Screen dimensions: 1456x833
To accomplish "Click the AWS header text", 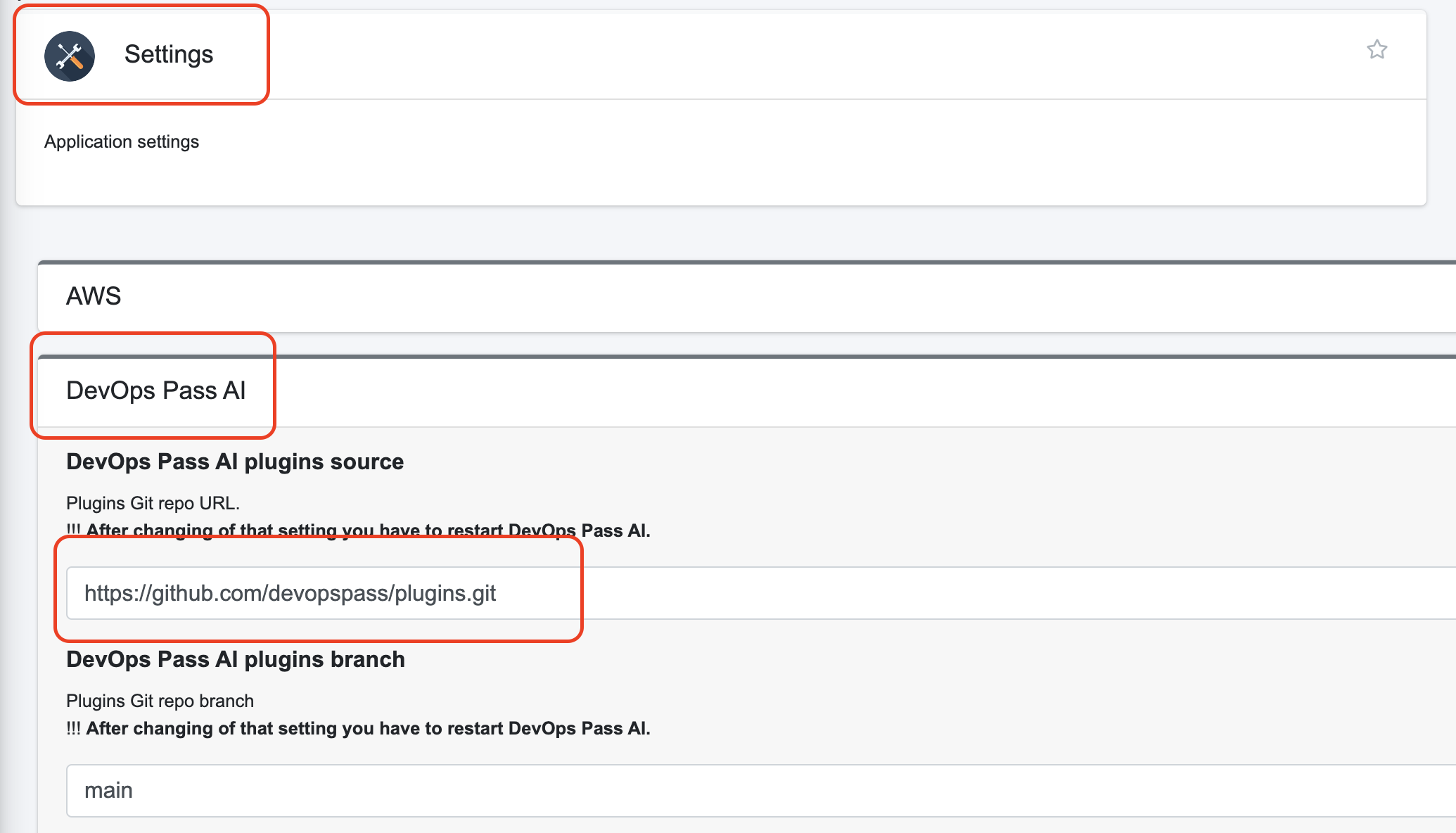I will (94, 297).
